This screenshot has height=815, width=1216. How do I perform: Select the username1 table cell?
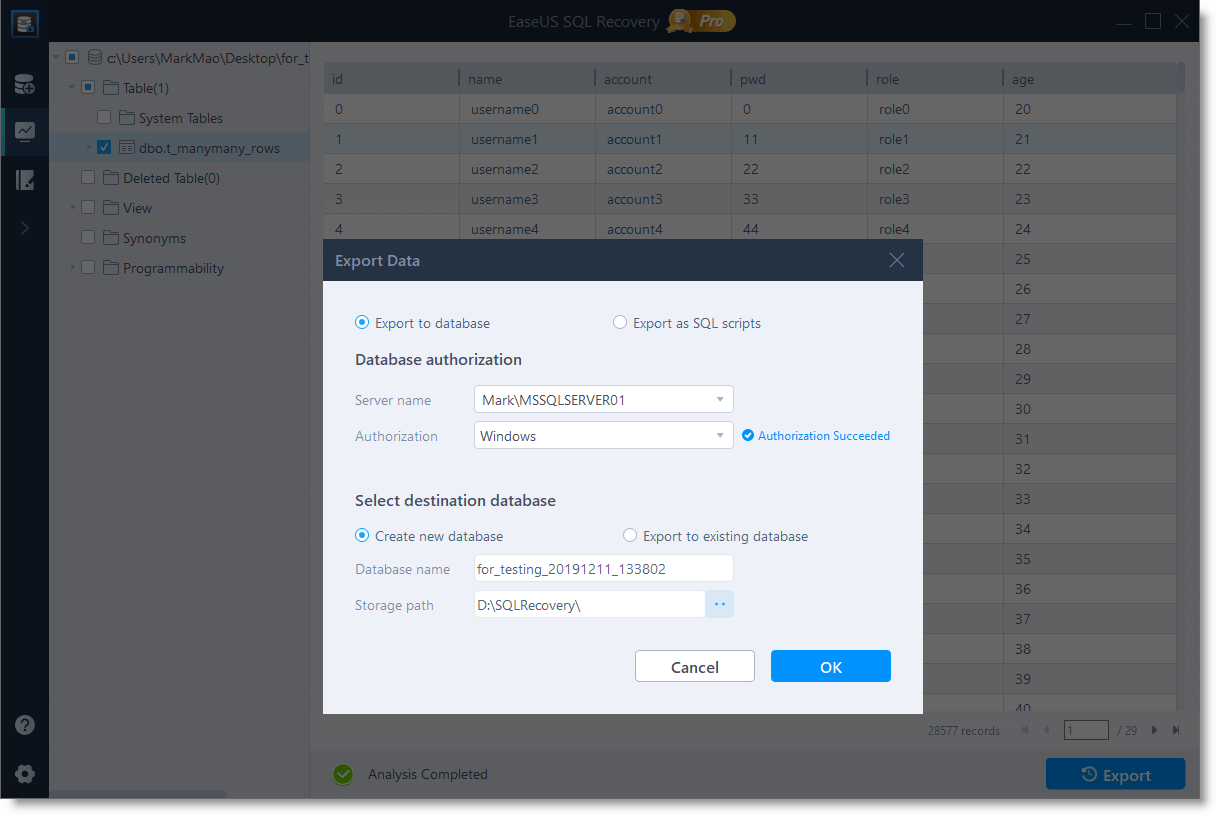tap(526, 139)
